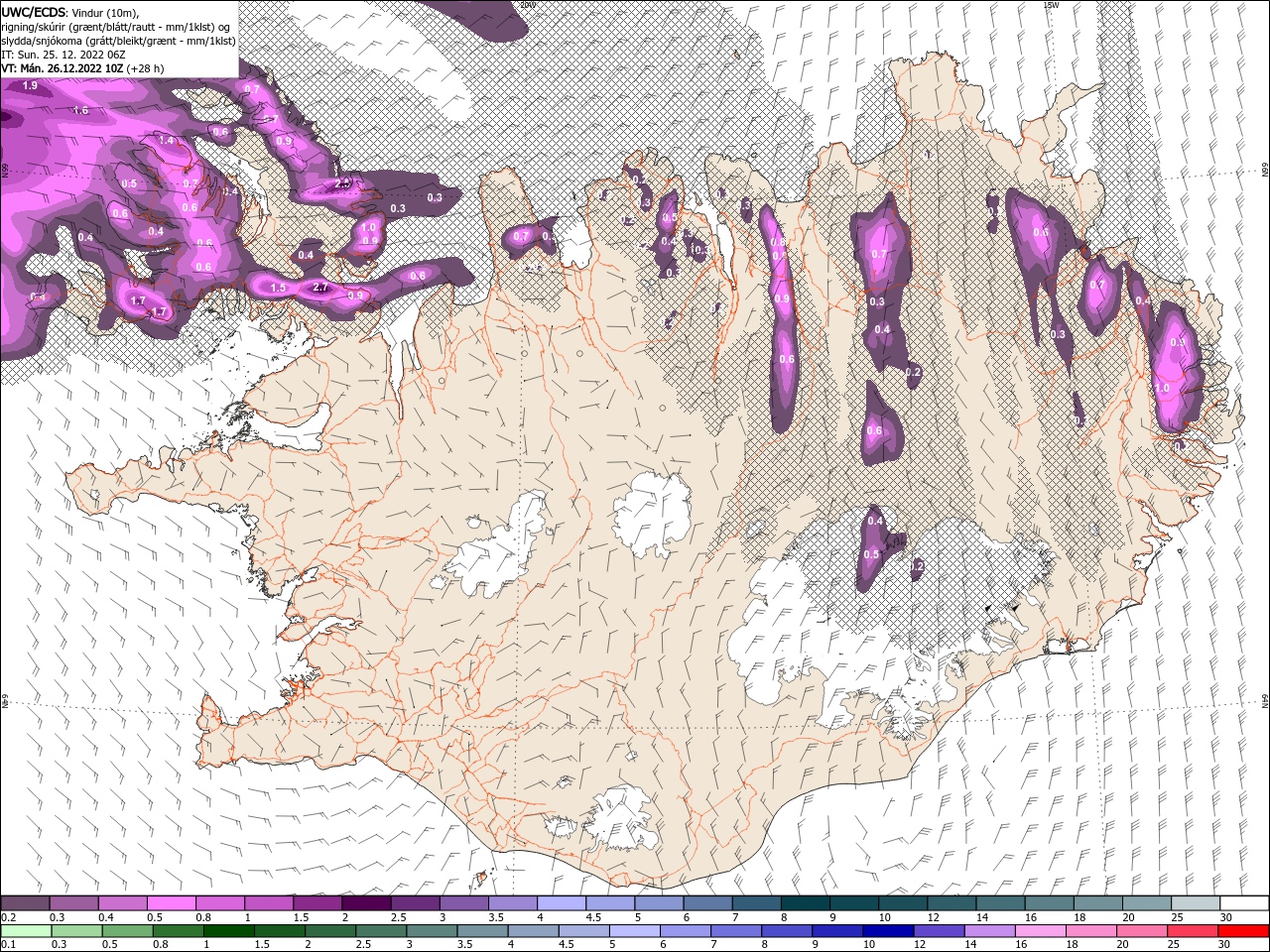The width and height of the screenshot is (1270, 952).
Task: Pick the 0.5 green swatch in lower legend row
Action: tap(127, 931)
